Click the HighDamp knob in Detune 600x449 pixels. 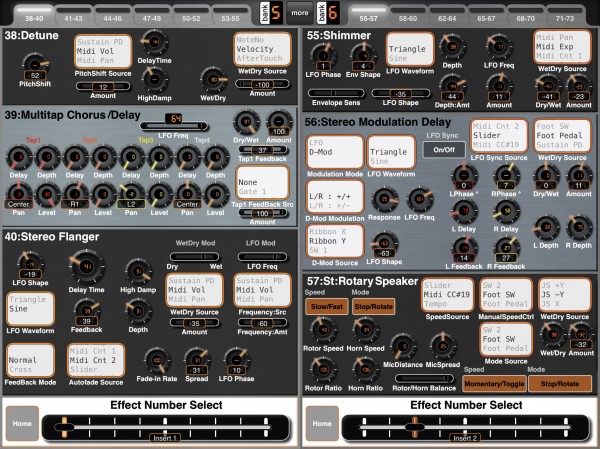tap(154, 80)
